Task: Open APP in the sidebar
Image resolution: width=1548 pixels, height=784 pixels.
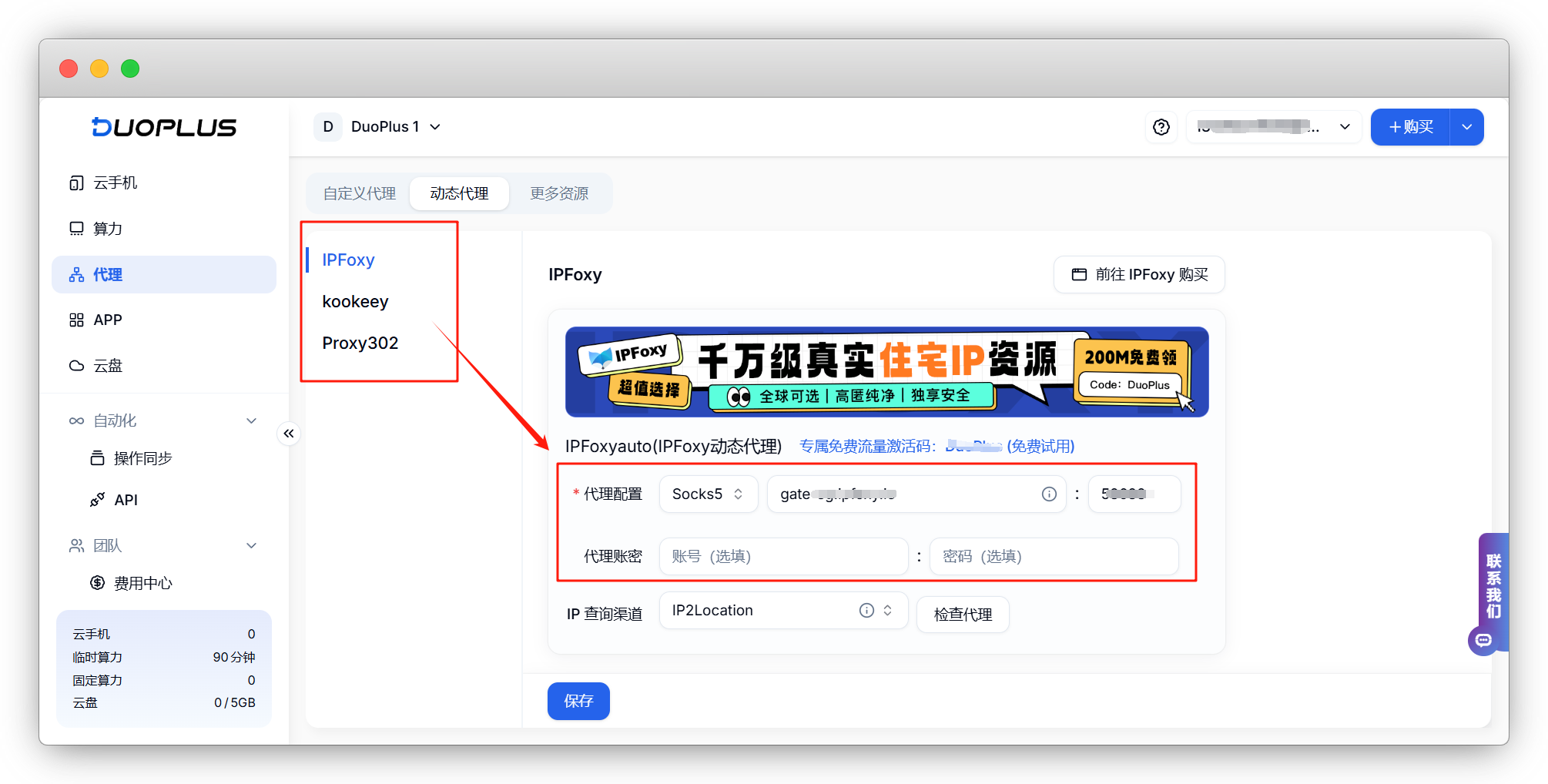Action: point(164,320)
